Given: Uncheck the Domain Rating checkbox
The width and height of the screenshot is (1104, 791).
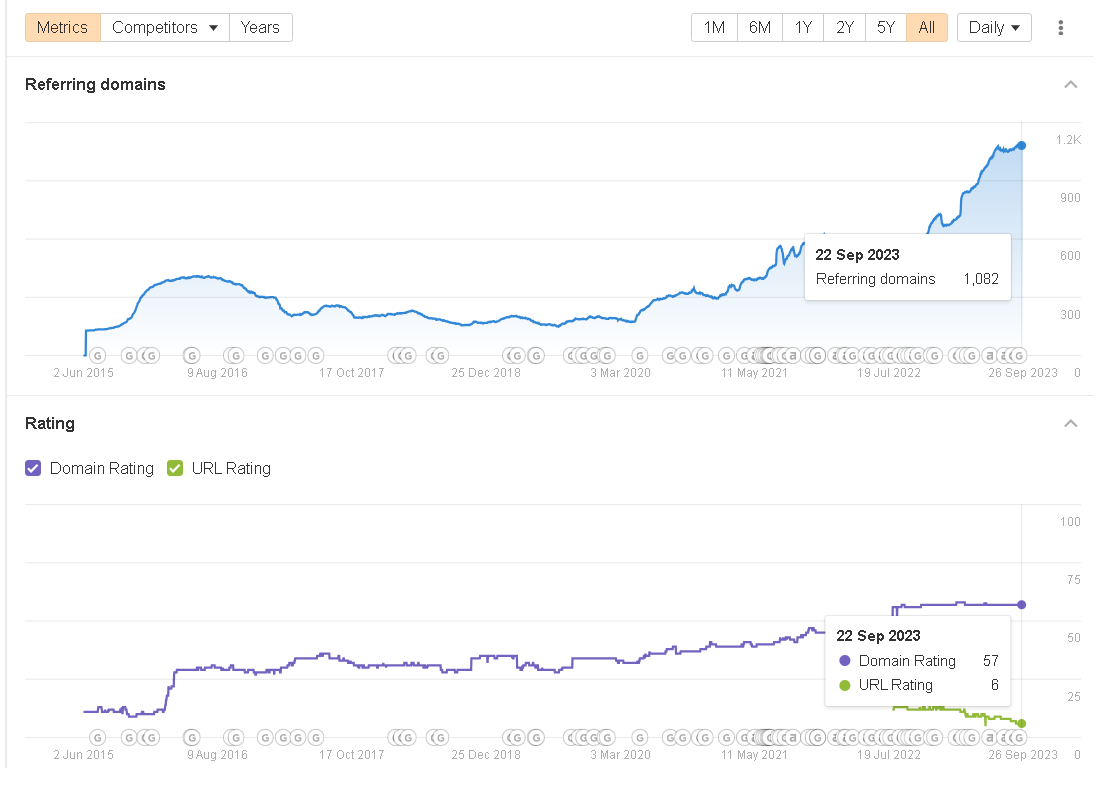Looking at the screenshot, I should pyautogui.click(x=33, y=468).
